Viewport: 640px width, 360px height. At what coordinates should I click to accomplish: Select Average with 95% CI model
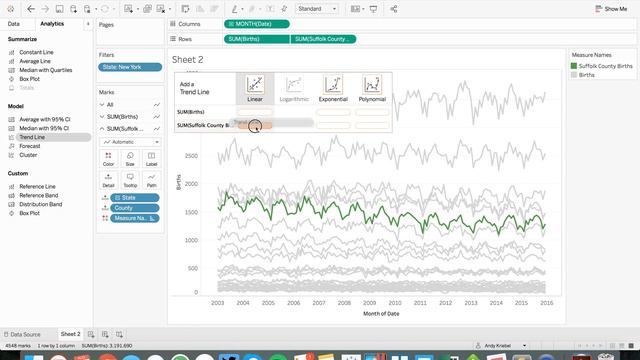tap(44, 120)
